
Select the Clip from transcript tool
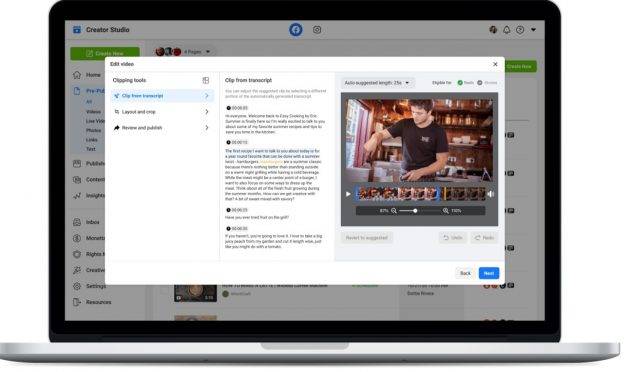point(162,96)
